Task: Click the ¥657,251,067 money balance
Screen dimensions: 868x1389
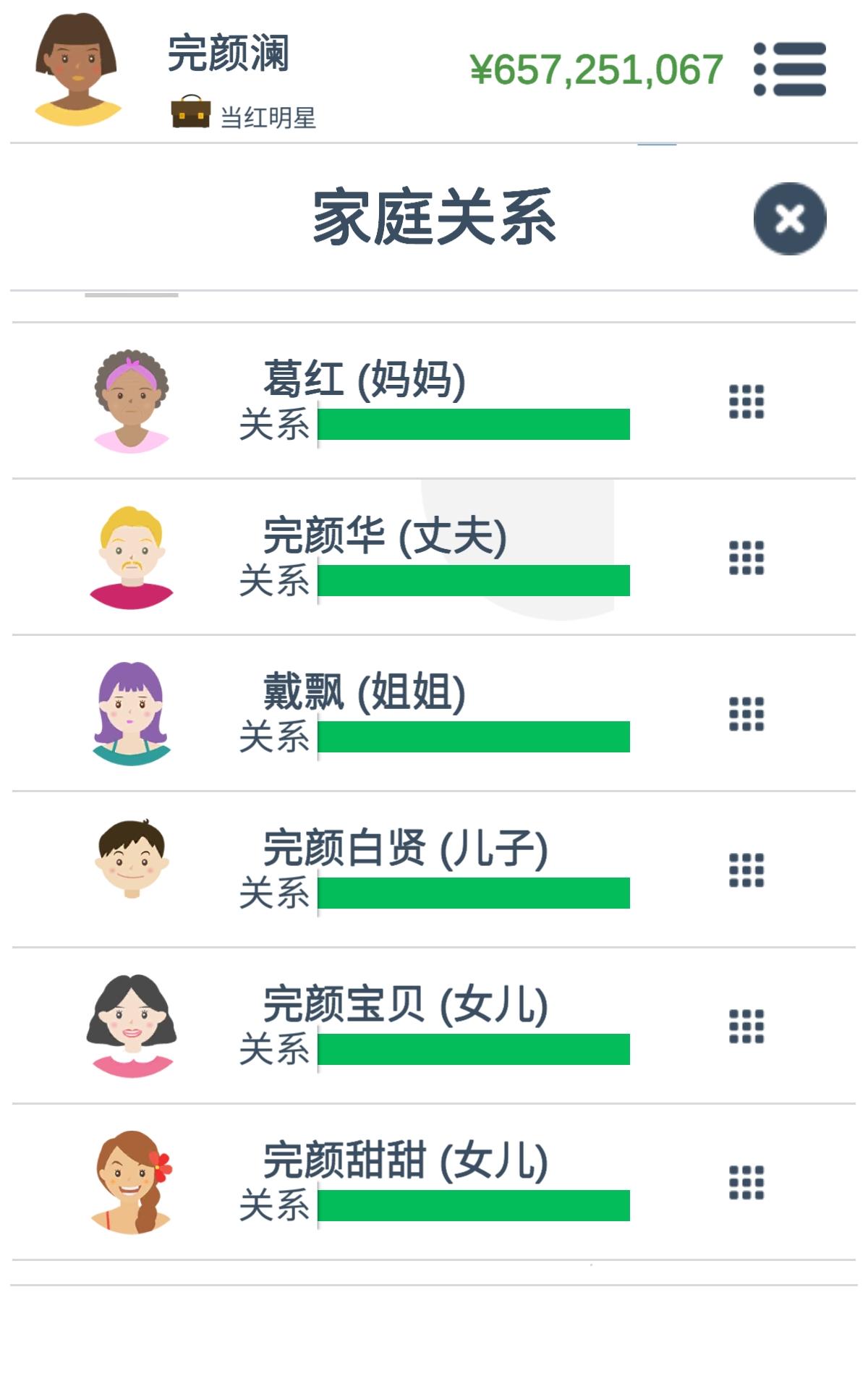Action: pyautogui.click(x=597, y=69)
